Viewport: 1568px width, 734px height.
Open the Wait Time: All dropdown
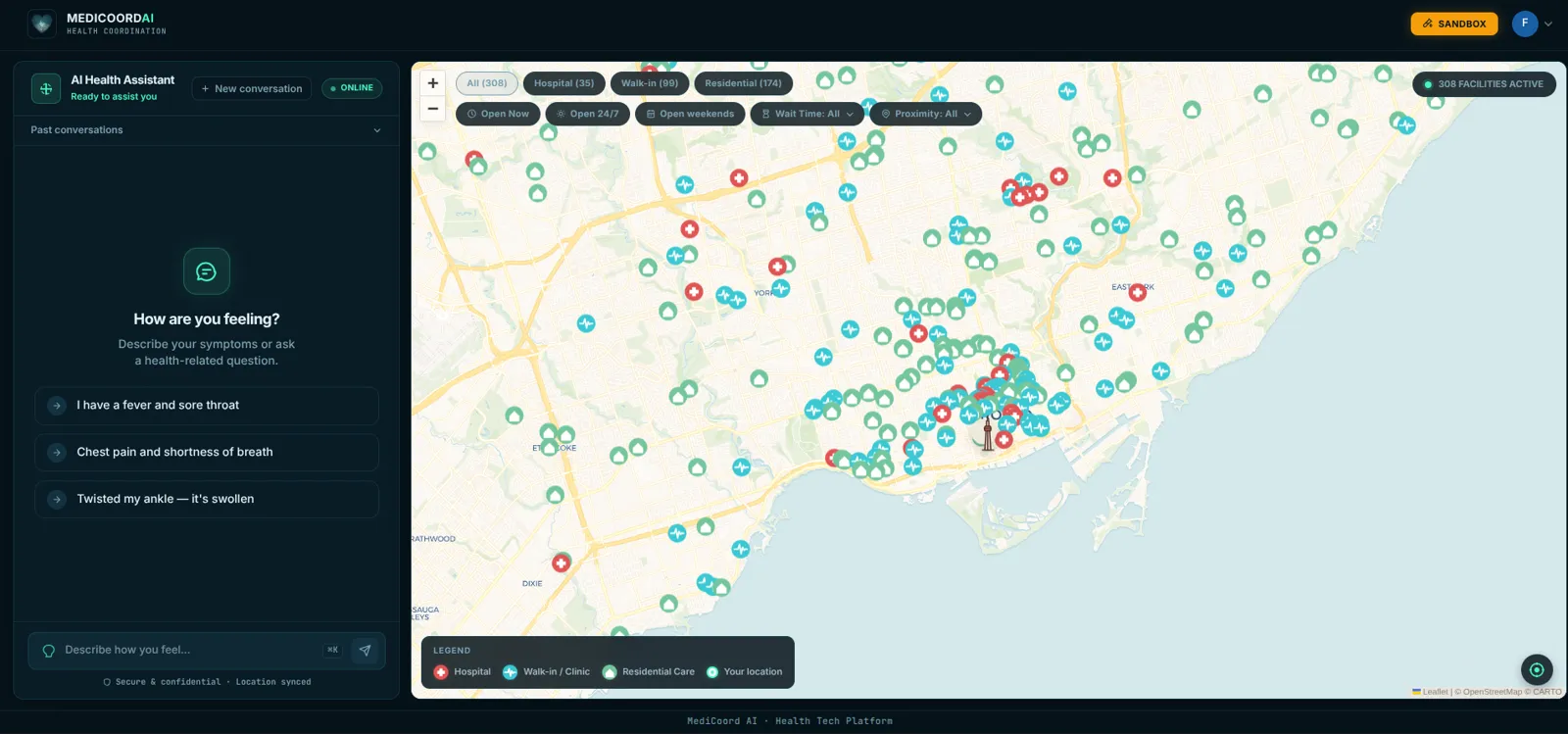pyautogui.click(x=808, y=114)
